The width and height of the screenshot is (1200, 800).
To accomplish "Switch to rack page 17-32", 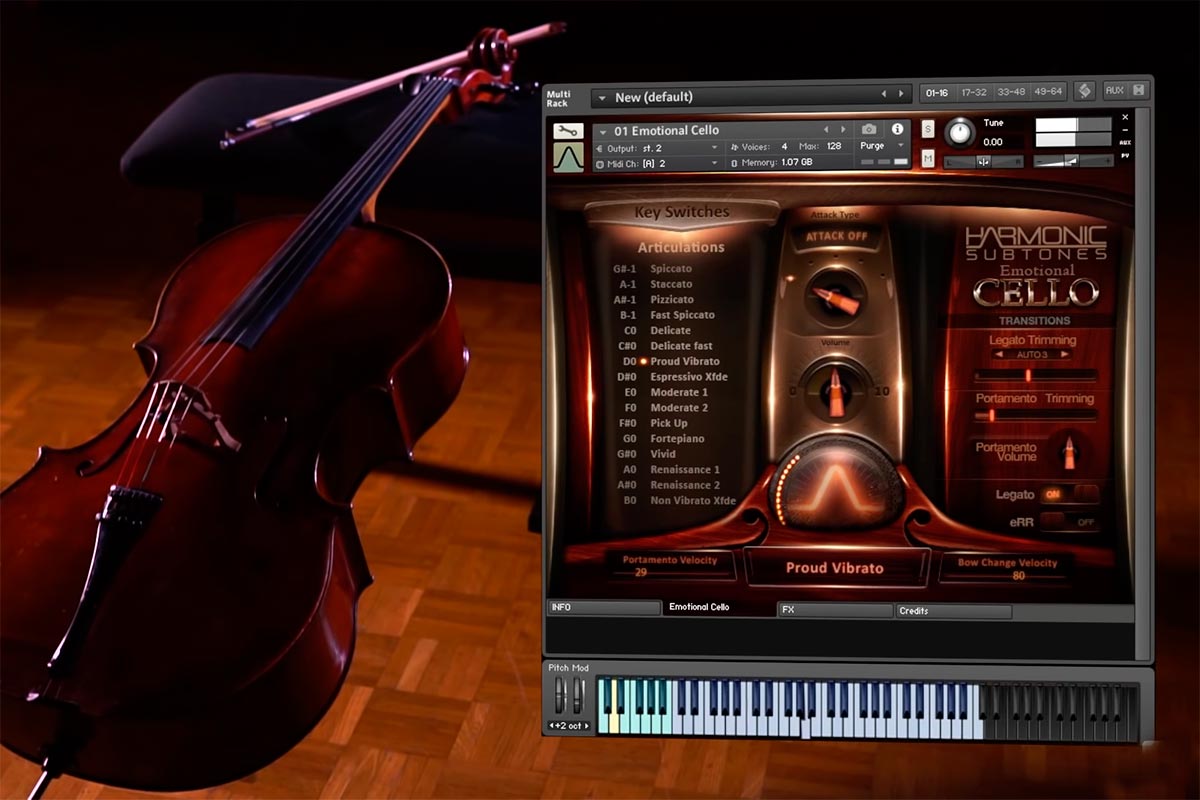I will click(973, 93).
